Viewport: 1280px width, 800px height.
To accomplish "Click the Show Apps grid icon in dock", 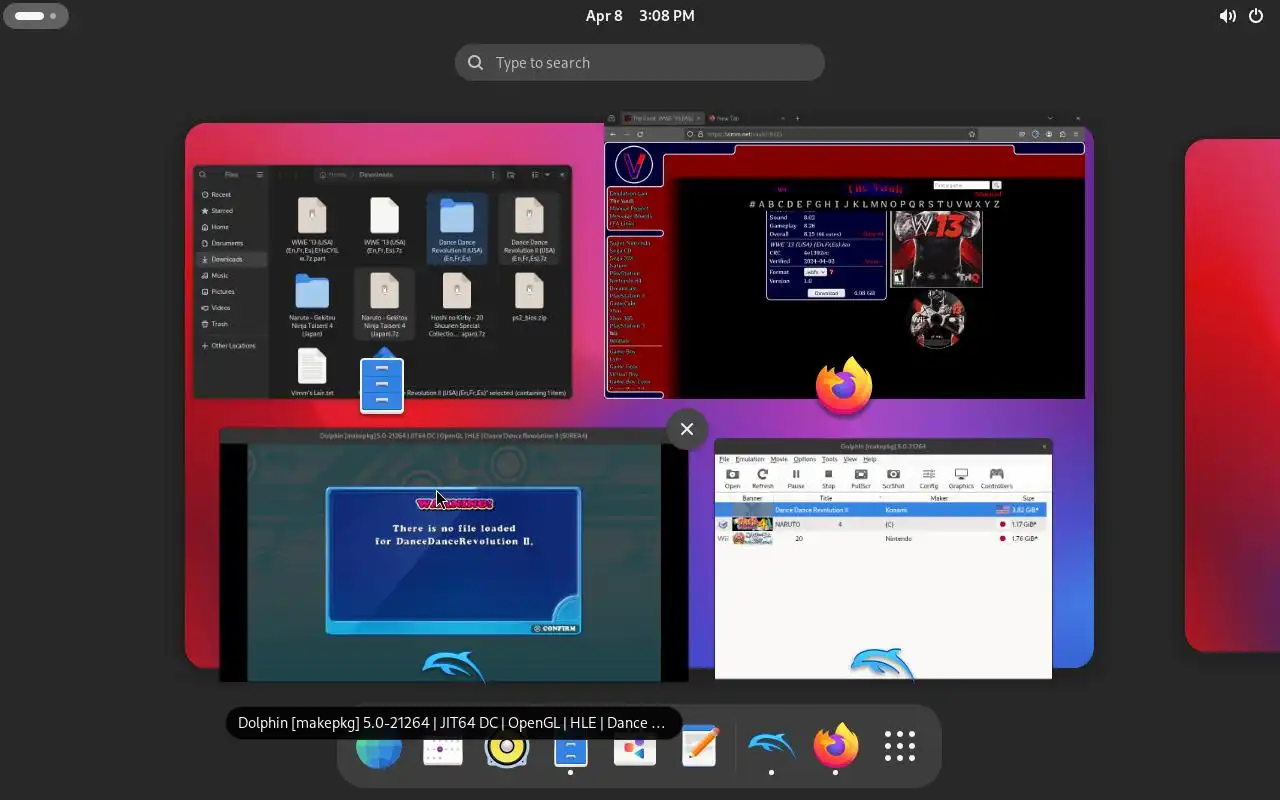I will [x=899, y=746].
